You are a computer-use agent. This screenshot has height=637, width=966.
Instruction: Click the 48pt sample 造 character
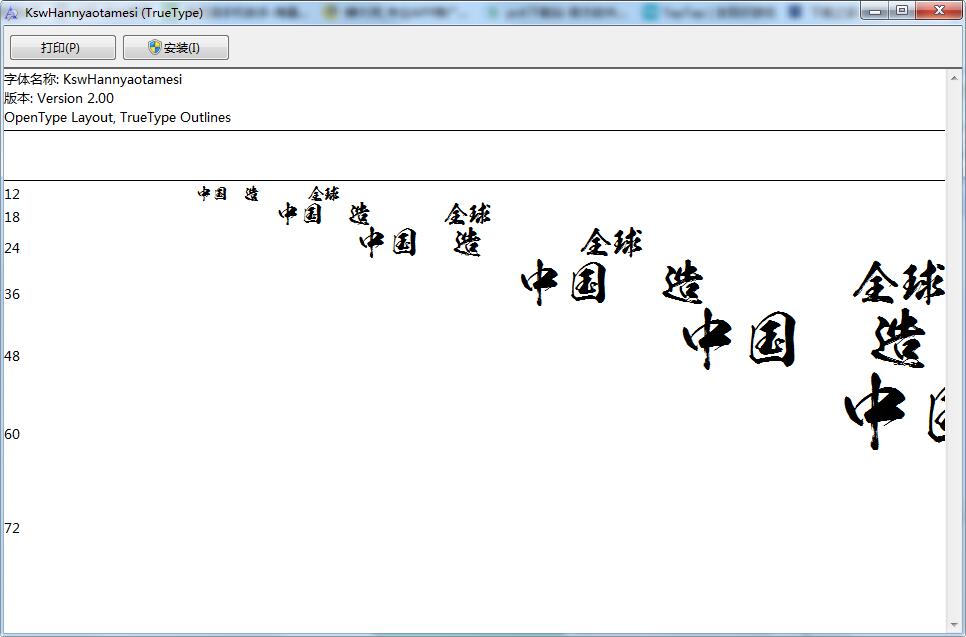898,339
